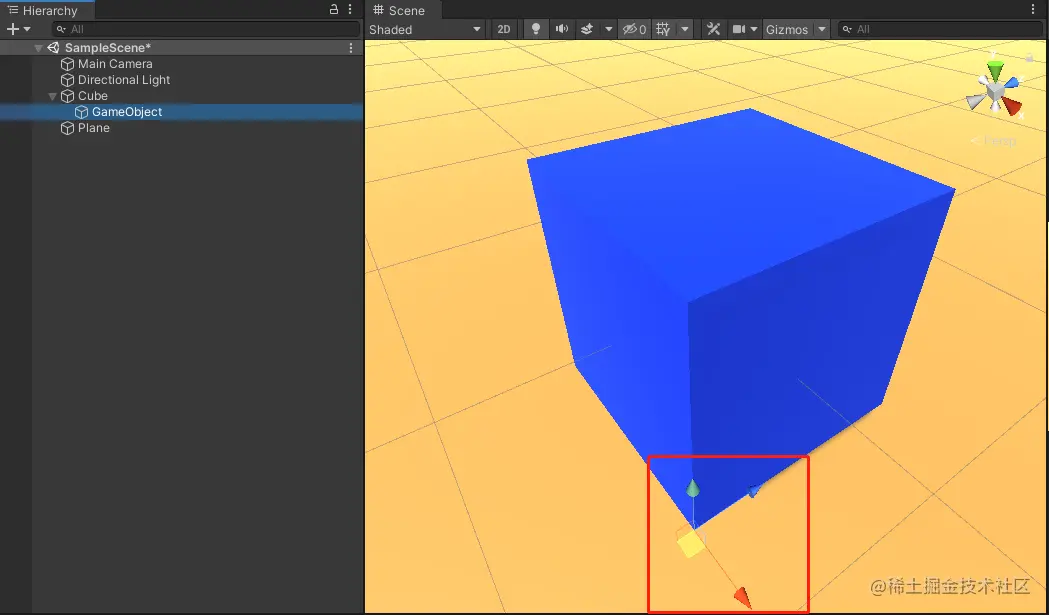This screenshot has width=1049, height=615.
Task: Open the Hierarchy panel options menu
Action: [x=350, y=9]
